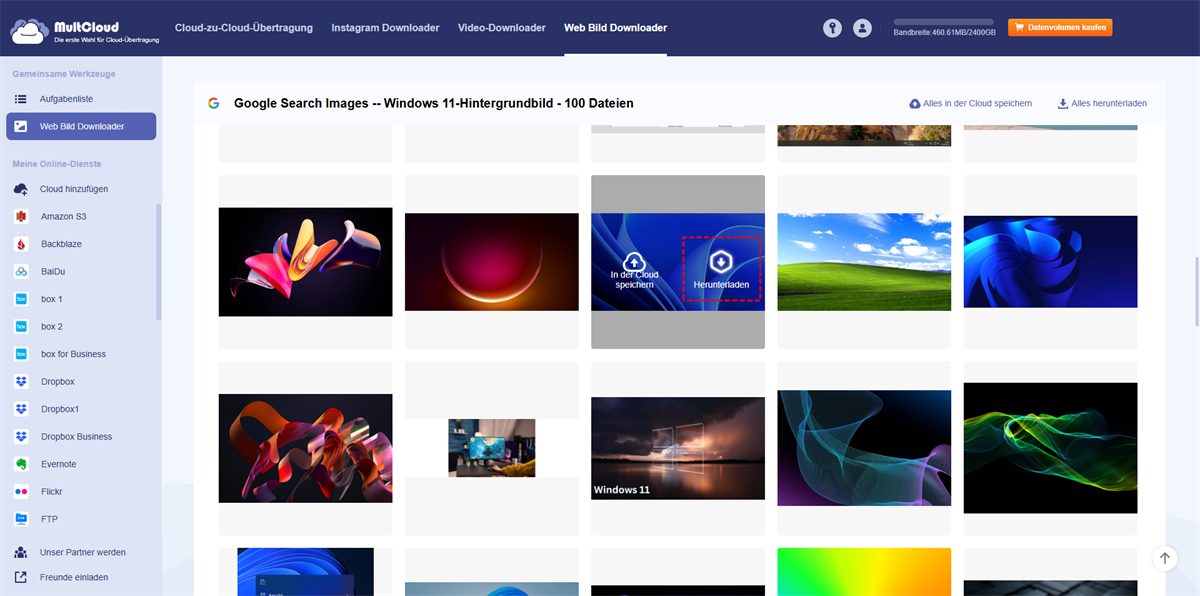Screen dimensions: 1200x596
Task: Click In der Cloud speichern on hovered image
Action: 634,280
